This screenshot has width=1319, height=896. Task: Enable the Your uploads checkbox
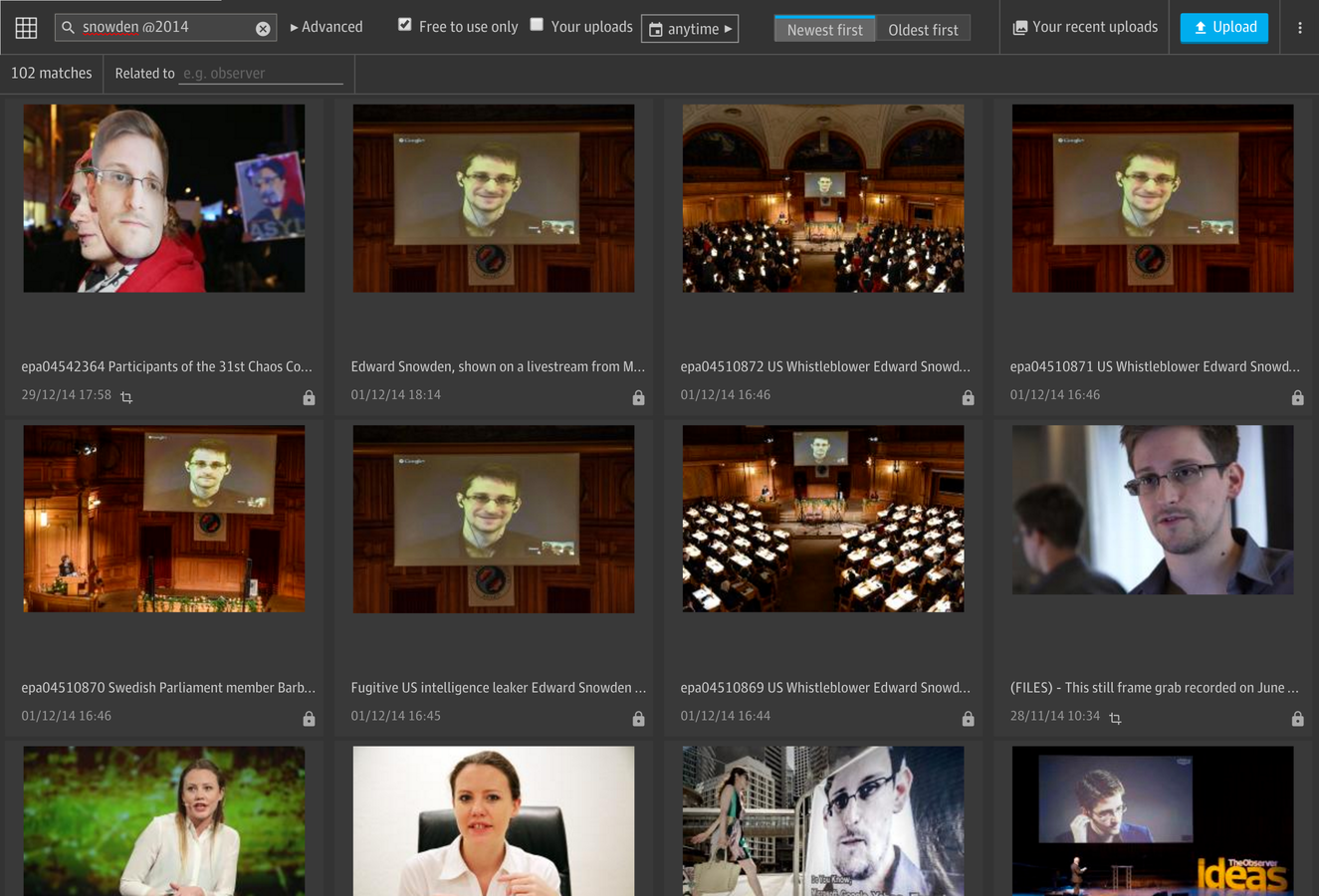tap(537, 25)
